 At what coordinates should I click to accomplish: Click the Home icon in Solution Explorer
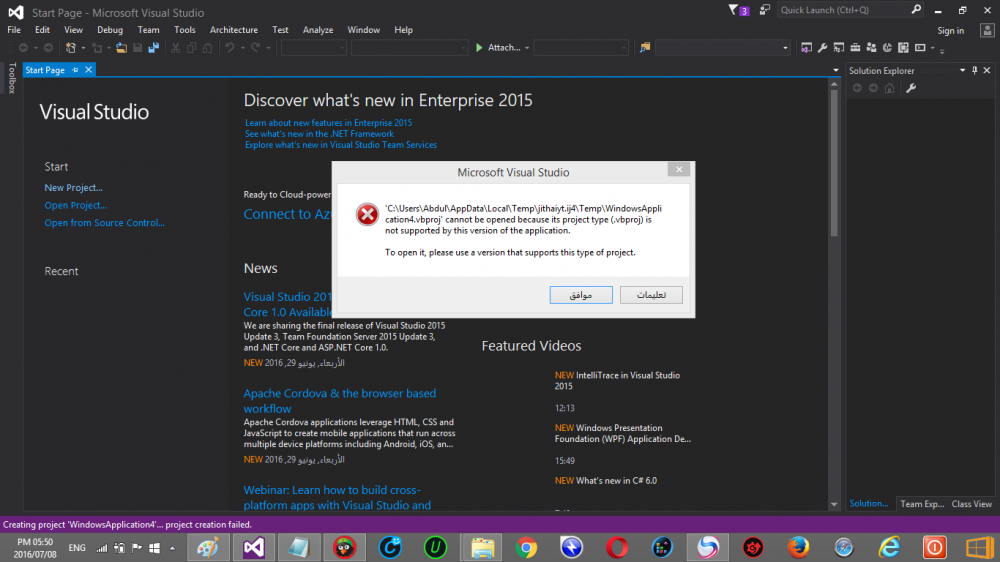point(890,88)
